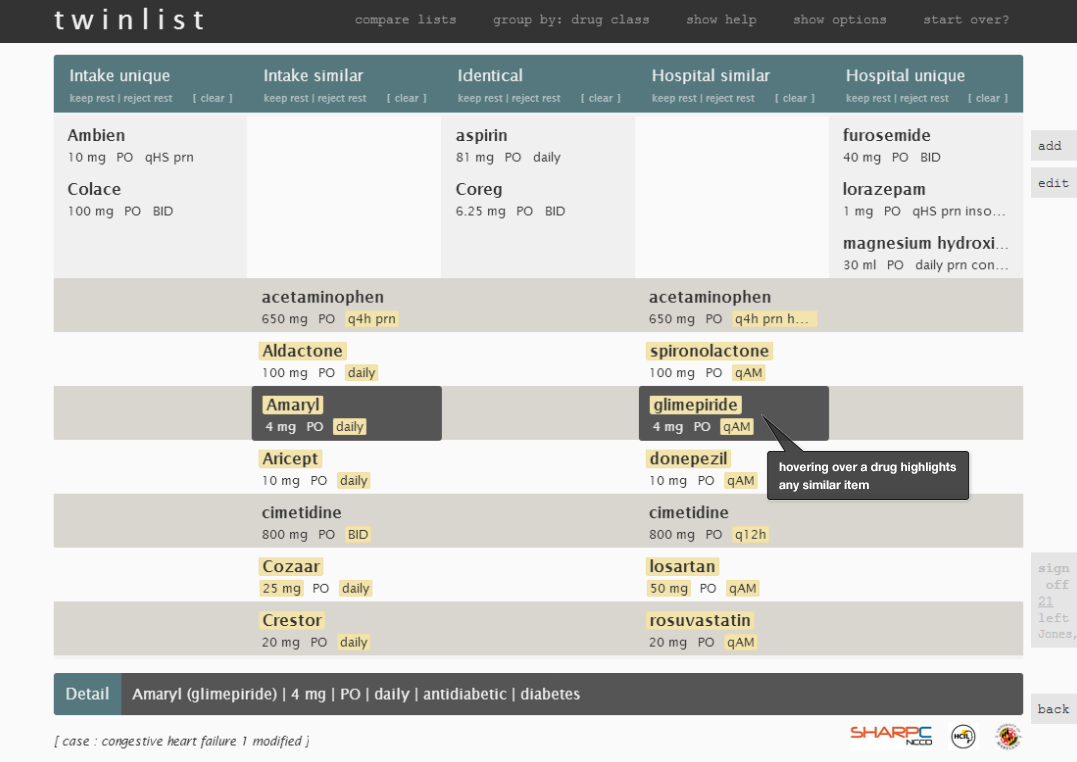1077x762 pixels.
Task: Click show help in top bar
Action: [x=721, y=20]
